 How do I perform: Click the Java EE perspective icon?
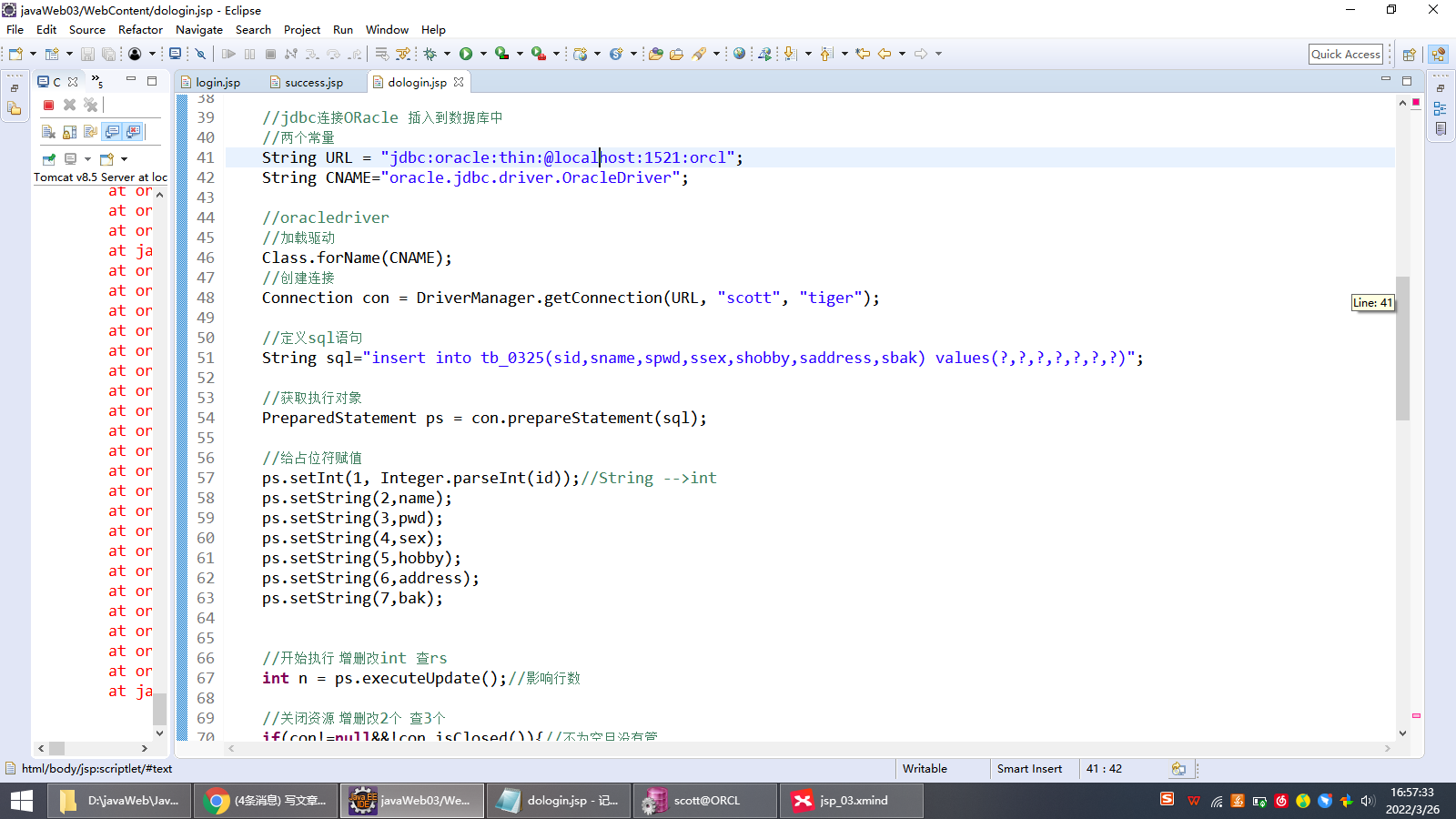(x=1439, y=55)
